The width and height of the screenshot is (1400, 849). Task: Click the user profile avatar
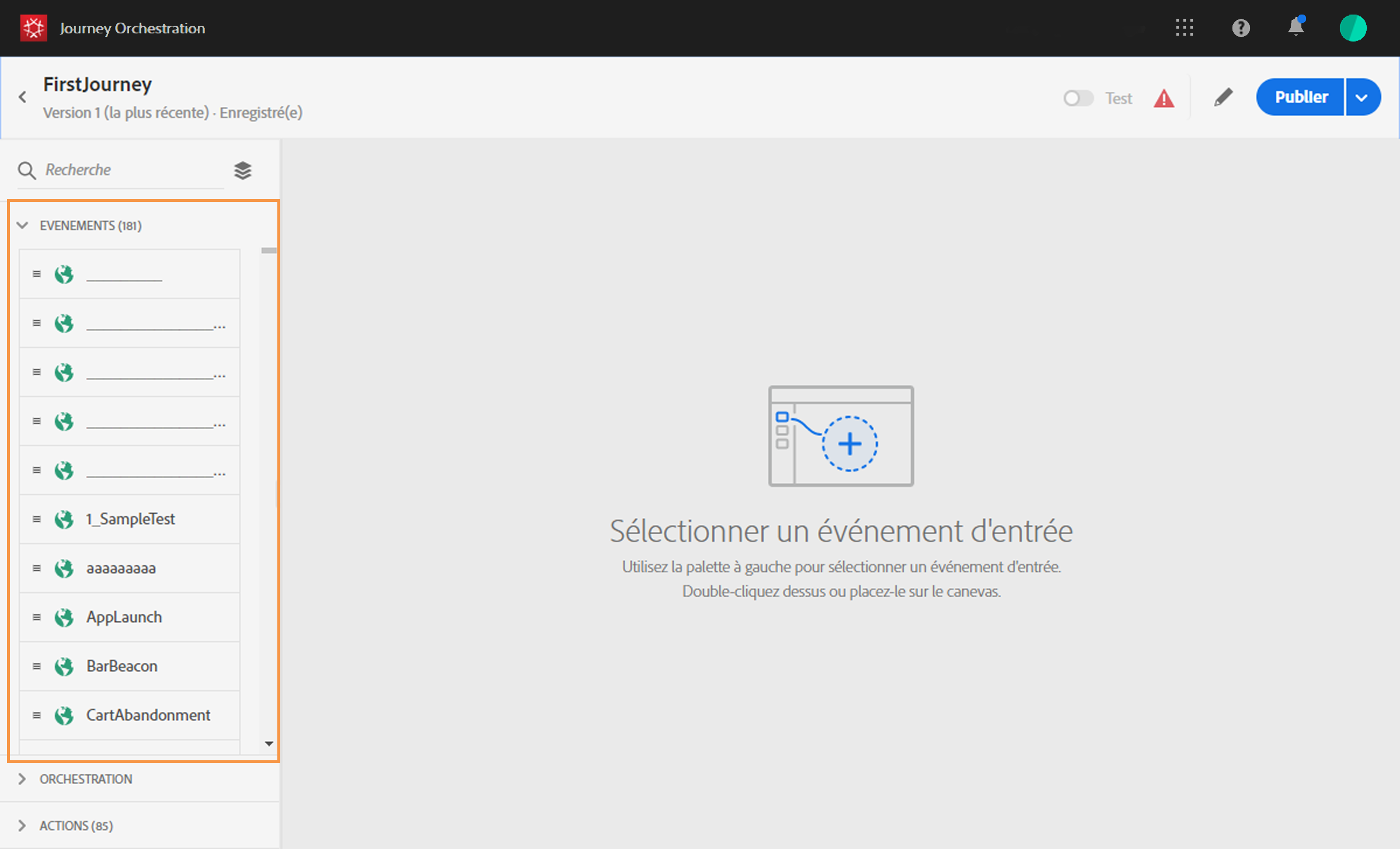click(1353, 28)
